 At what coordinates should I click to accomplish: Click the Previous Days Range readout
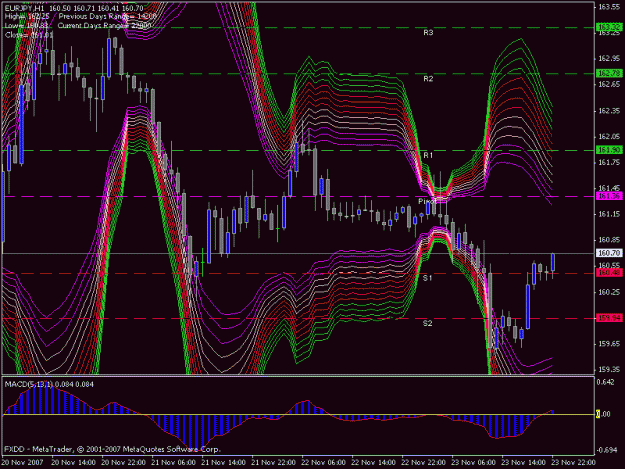pos(108,17)
